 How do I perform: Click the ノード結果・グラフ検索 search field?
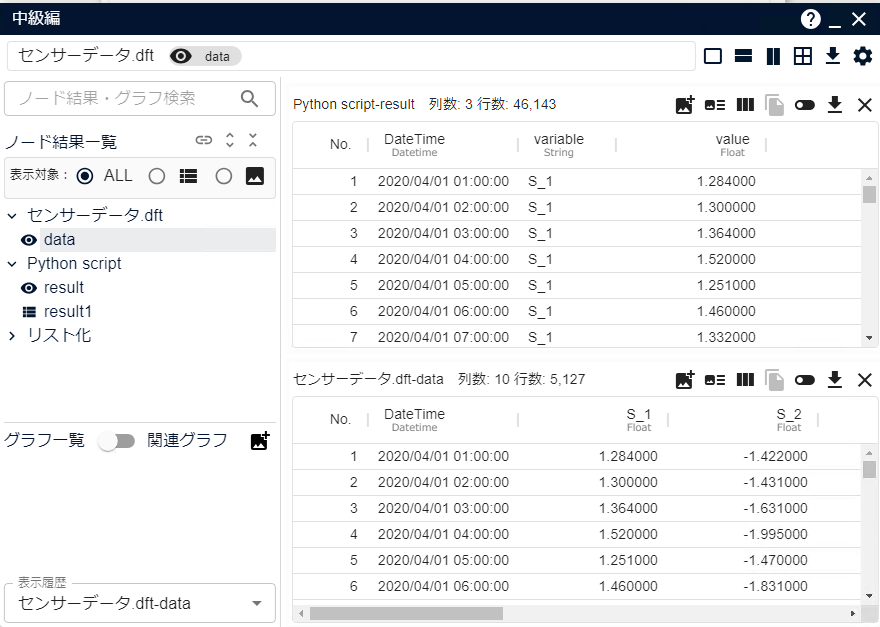(x=122, y=98)
